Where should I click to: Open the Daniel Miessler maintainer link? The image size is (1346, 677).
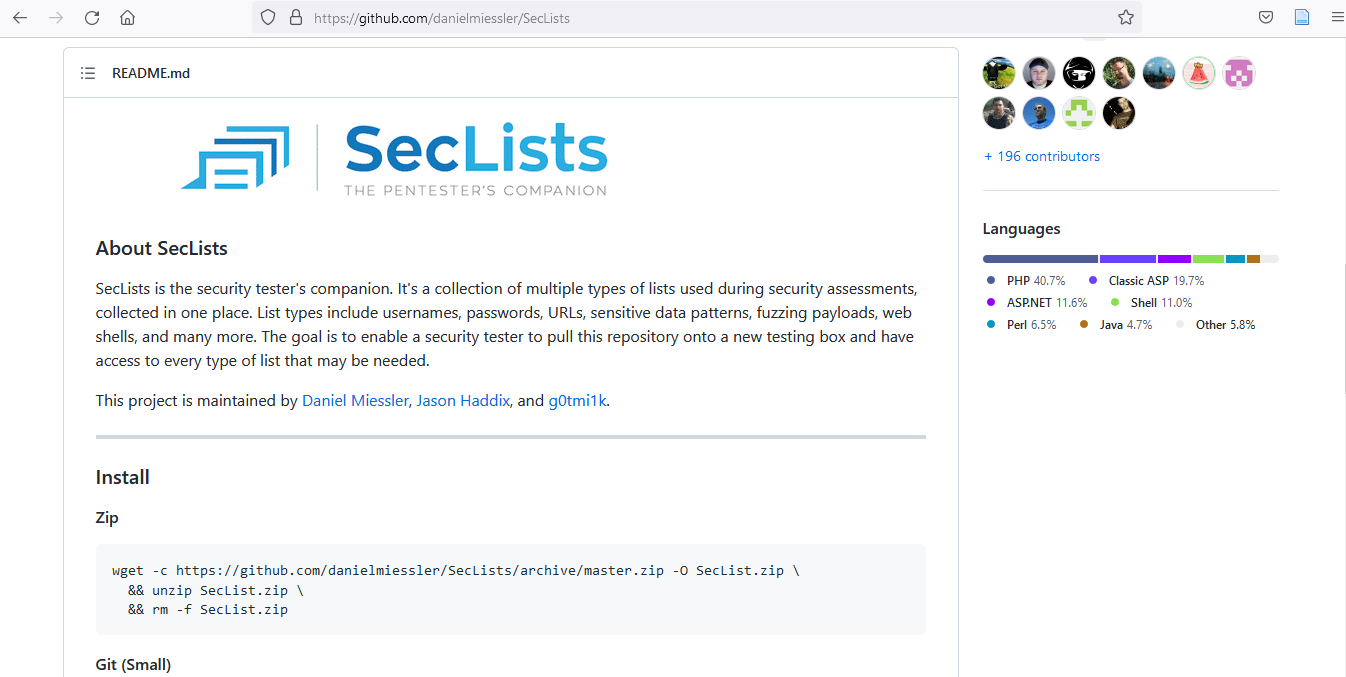354,401
